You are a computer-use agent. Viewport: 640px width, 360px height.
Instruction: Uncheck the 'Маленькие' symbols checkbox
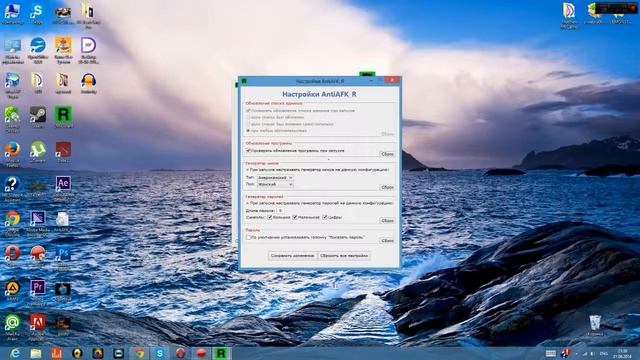tap(295, 217)
